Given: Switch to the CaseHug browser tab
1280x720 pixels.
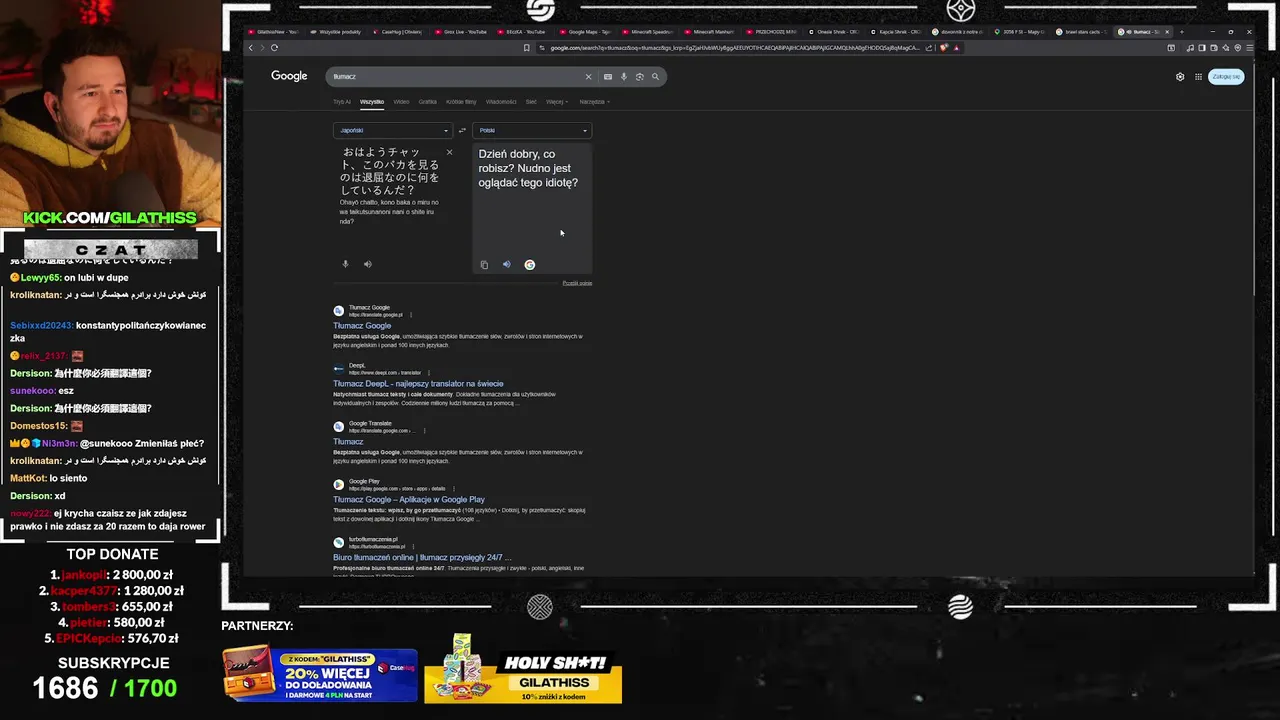Looking at the screenshot, I should 398,32.
